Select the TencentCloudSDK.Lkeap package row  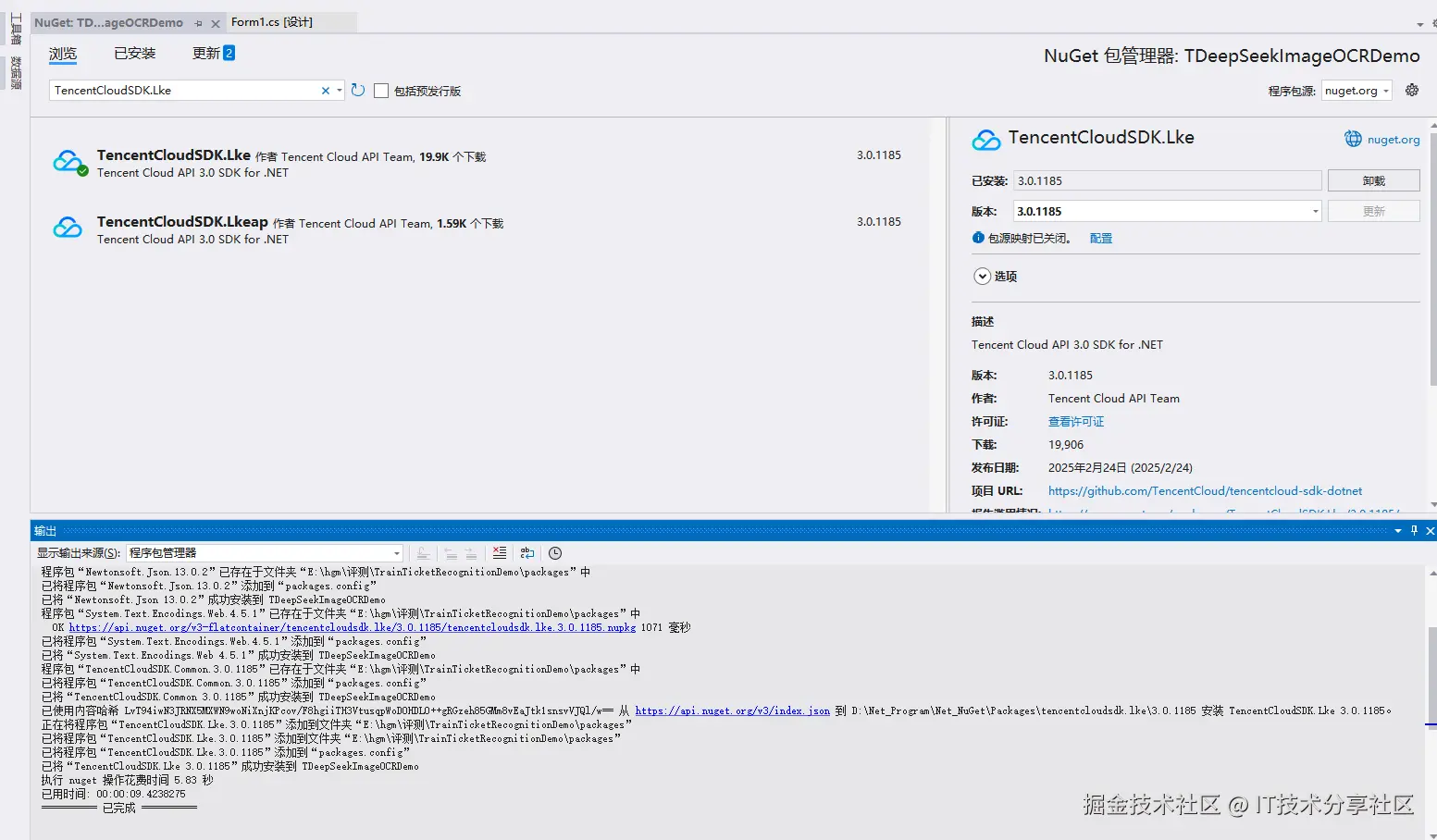(479, 229)
